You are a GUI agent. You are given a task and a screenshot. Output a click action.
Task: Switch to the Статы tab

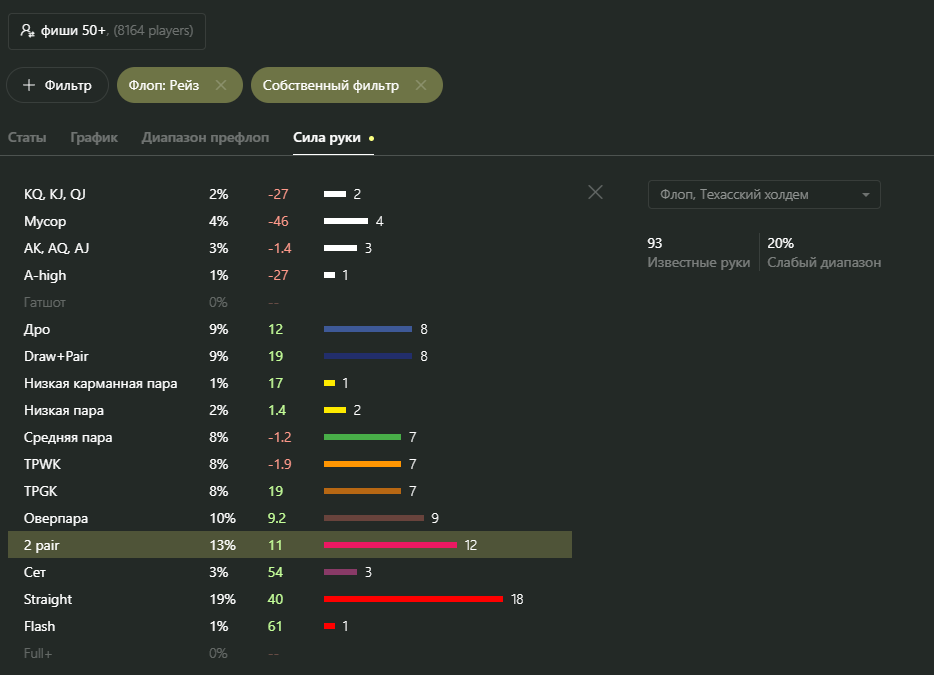pyautogui.click(x=27, y=138)
